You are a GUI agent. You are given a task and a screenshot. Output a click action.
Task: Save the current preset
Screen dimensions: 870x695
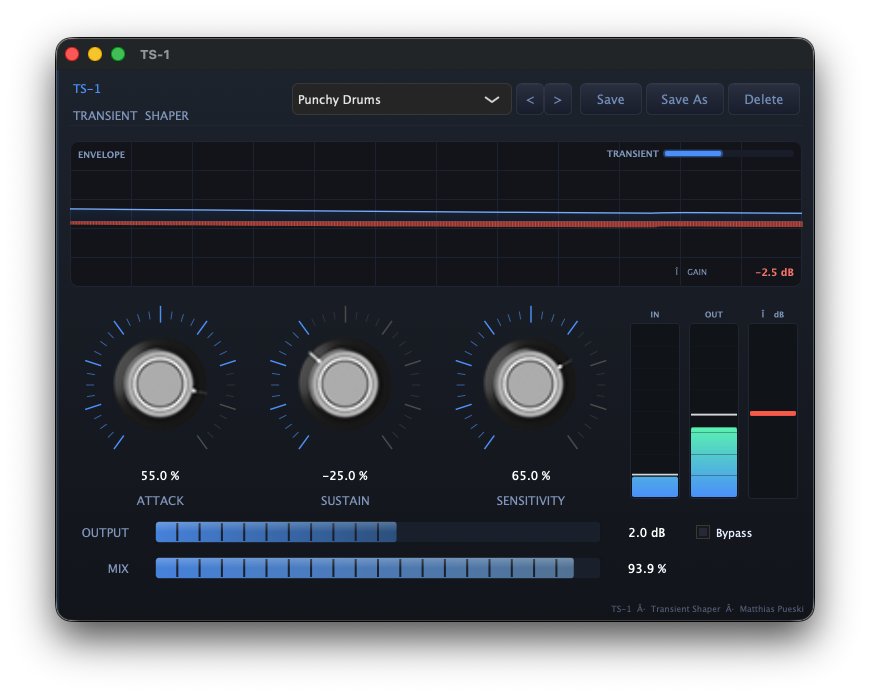pyautogui.click(x=610, y=98)
